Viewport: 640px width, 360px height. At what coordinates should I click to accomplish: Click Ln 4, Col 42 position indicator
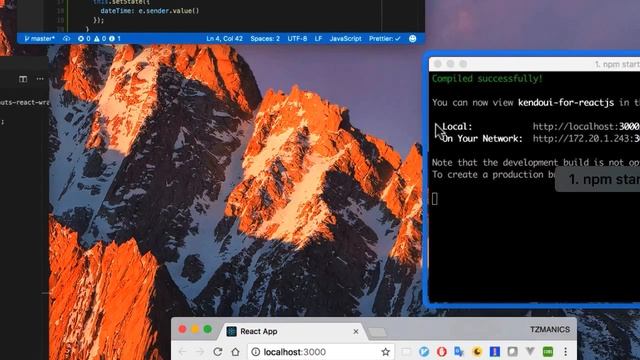coord(224,39)
